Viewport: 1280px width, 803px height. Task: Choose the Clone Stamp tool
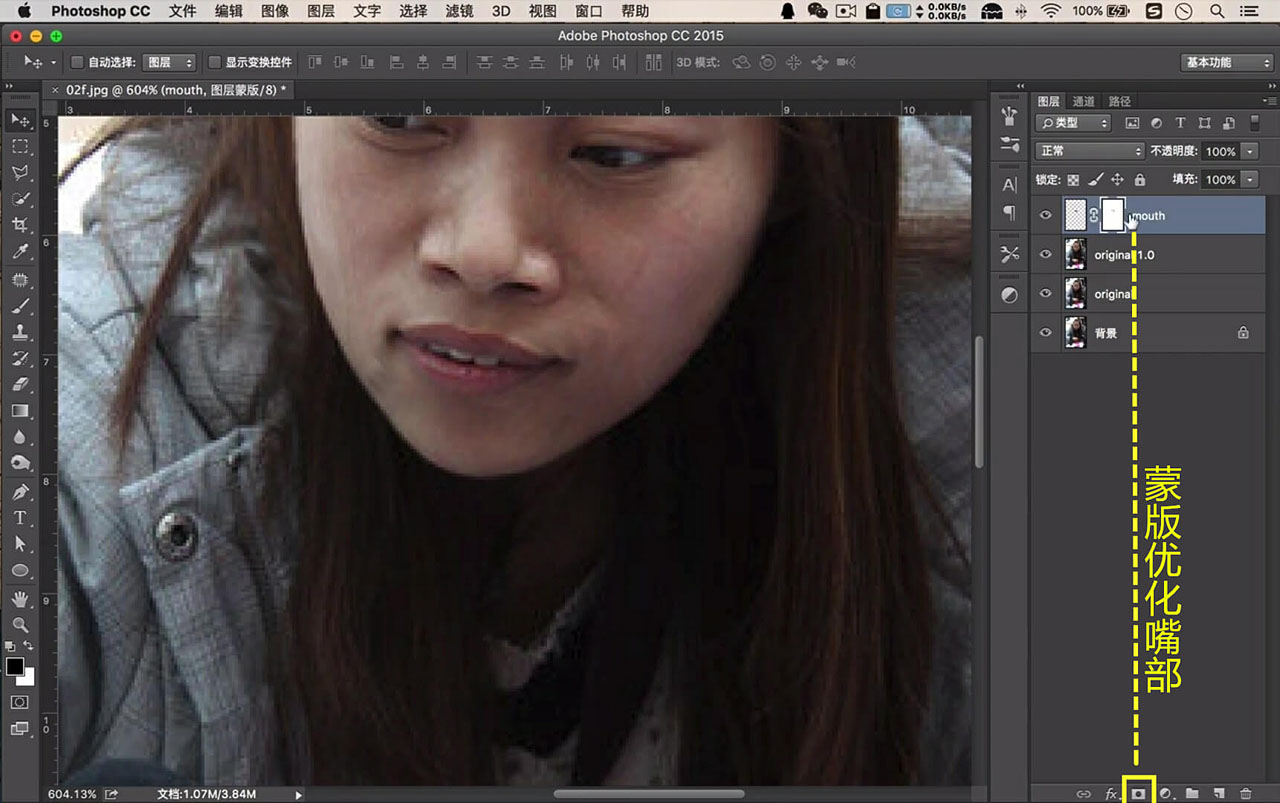(20, 332)
